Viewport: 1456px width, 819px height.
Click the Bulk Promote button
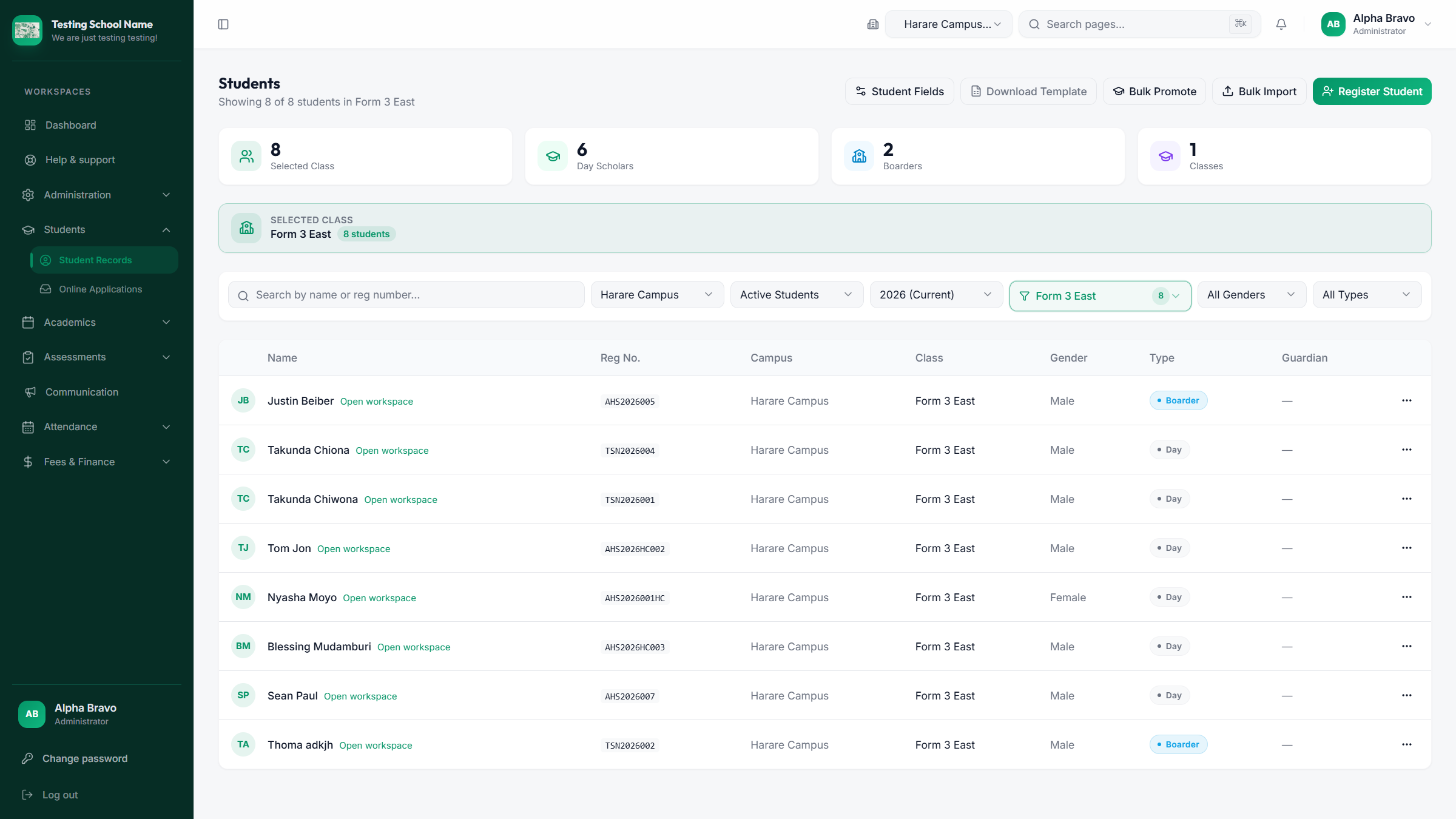(1154, 91)
